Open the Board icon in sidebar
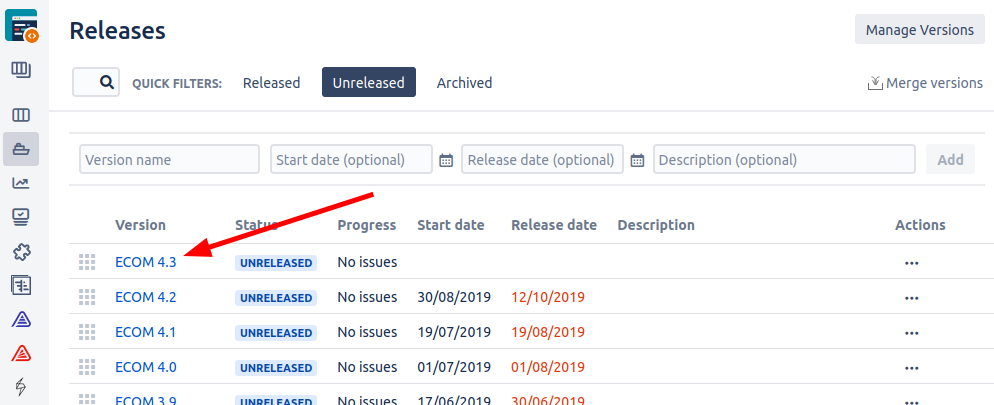The image size is (994, 405). pyautogui.click(x=21, y=116)
